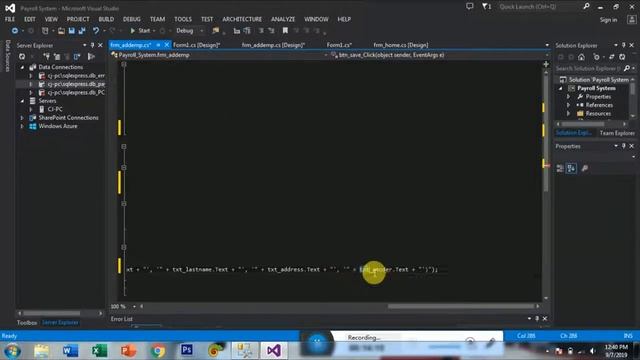Select the Payroll System project node
The width and height of the screenshot is (640, 360).
coord(596,88)
